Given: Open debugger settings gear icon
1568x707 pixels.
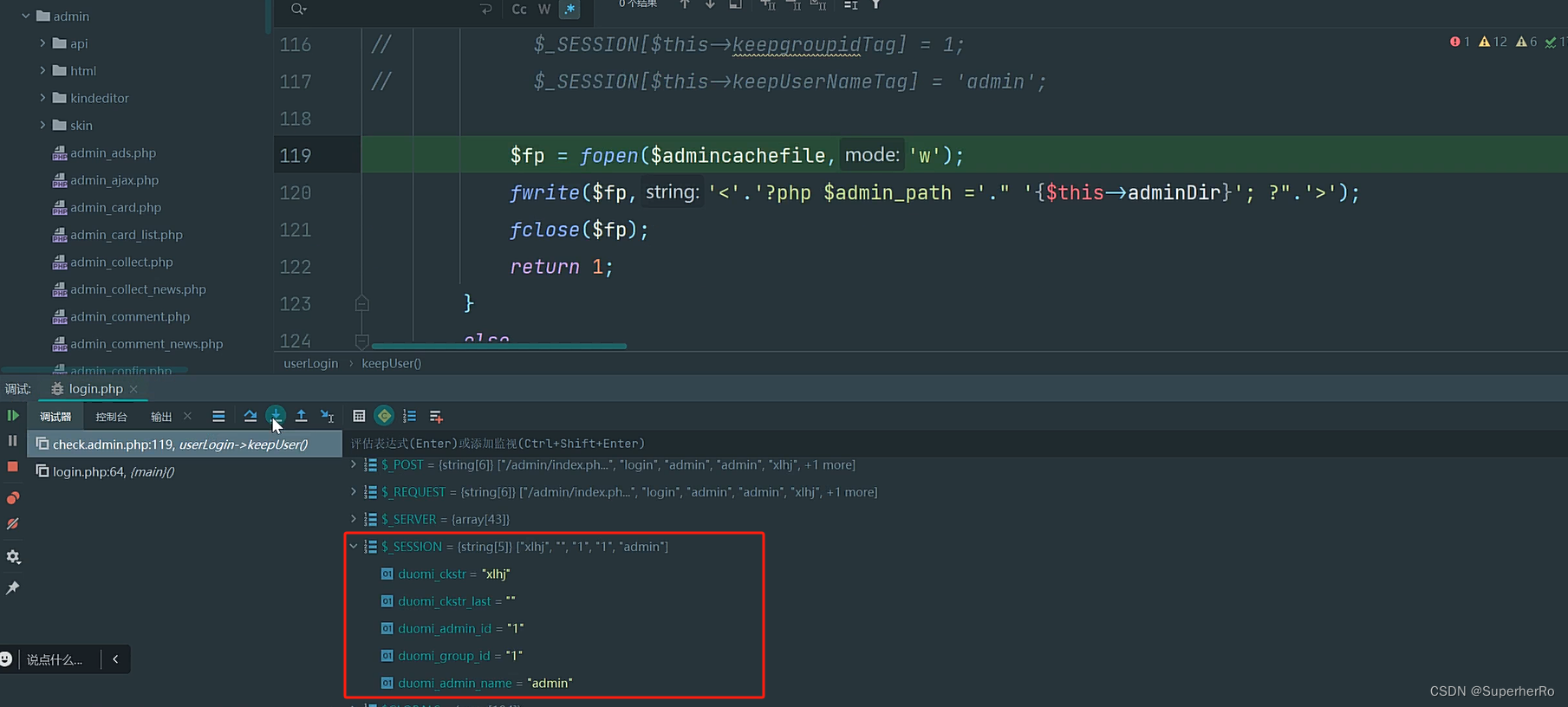Looking at the screenshot, I should tap(13, 557).
